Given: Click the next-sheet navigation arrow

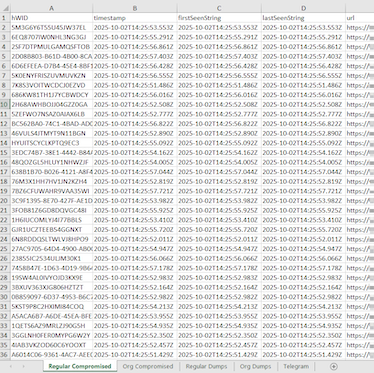Looking at the screenshot, I should [x=23, y=366].
